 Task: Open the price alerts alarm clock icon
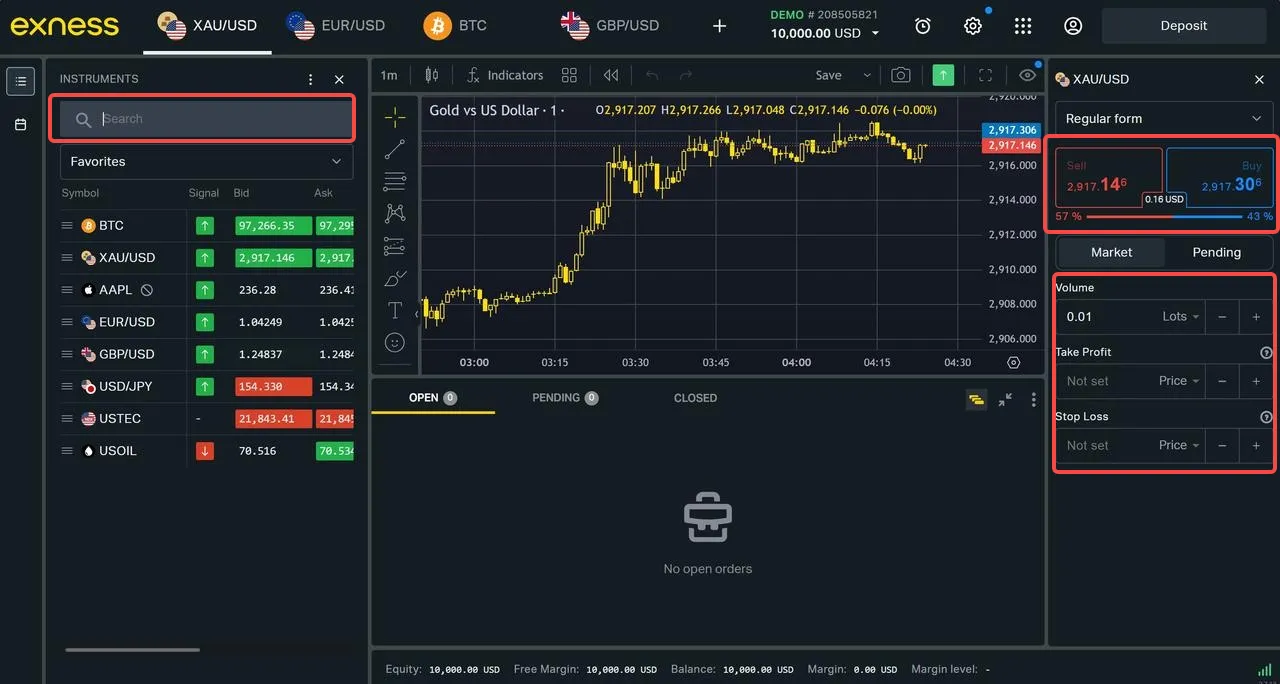pos(923,26)
